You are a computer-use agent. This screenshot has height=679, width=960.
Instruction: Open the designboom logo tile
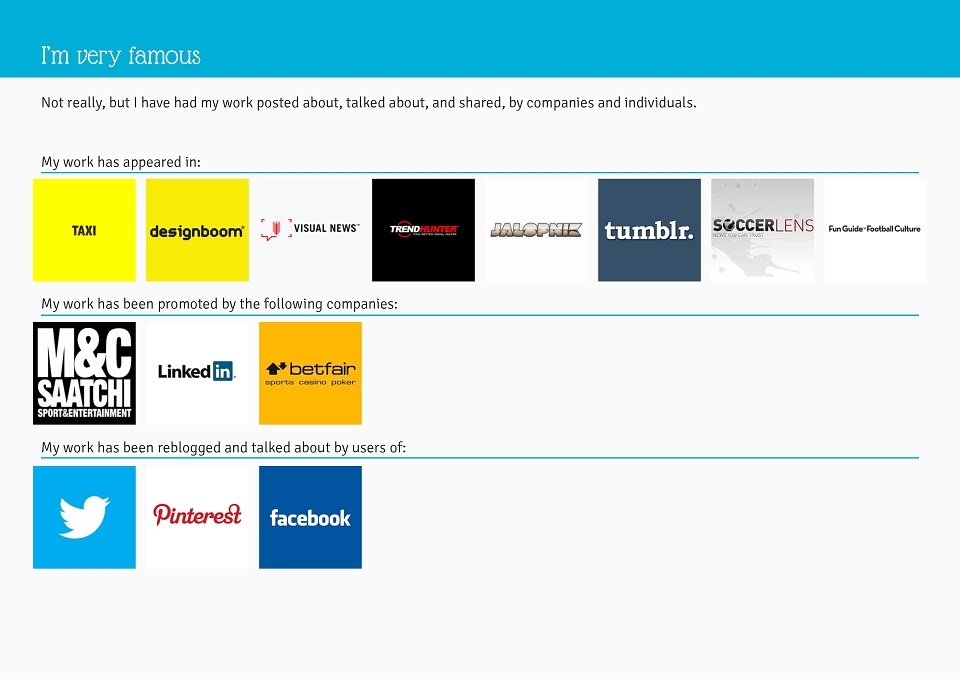[x=197, y=230]
